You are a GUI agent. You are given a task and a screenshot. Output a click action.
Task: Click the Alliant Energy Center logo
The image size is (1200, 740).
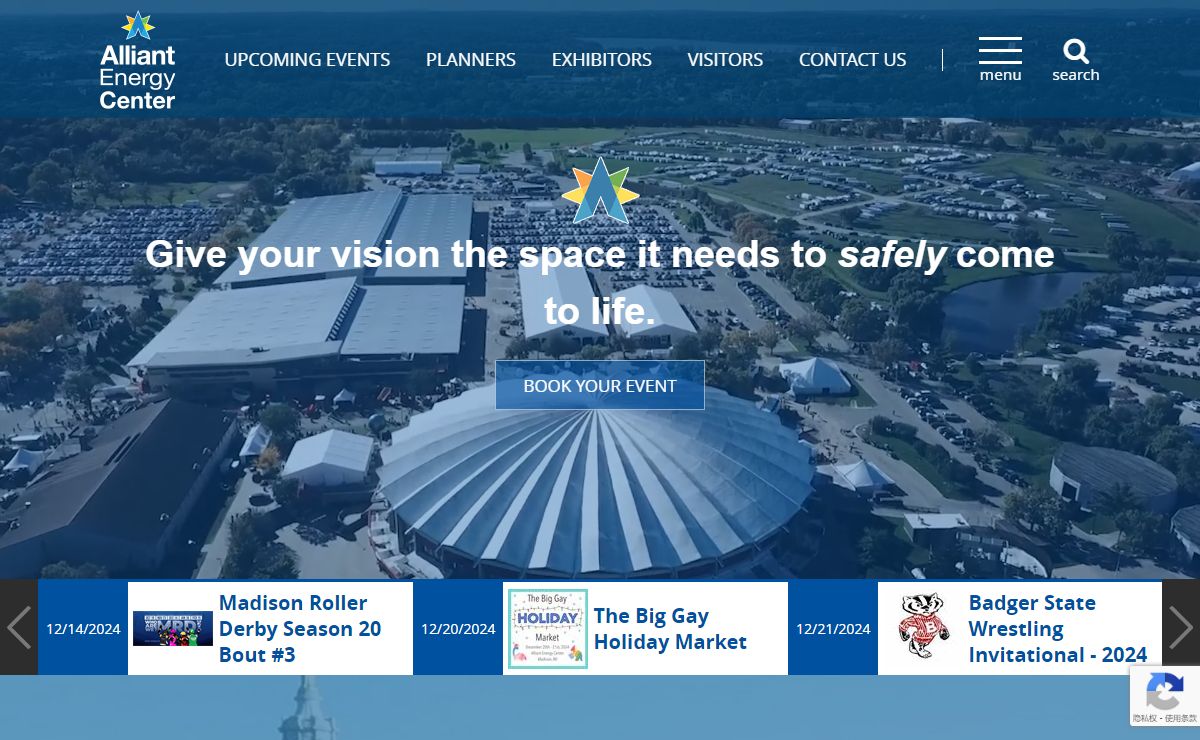(x=138, y=60)
